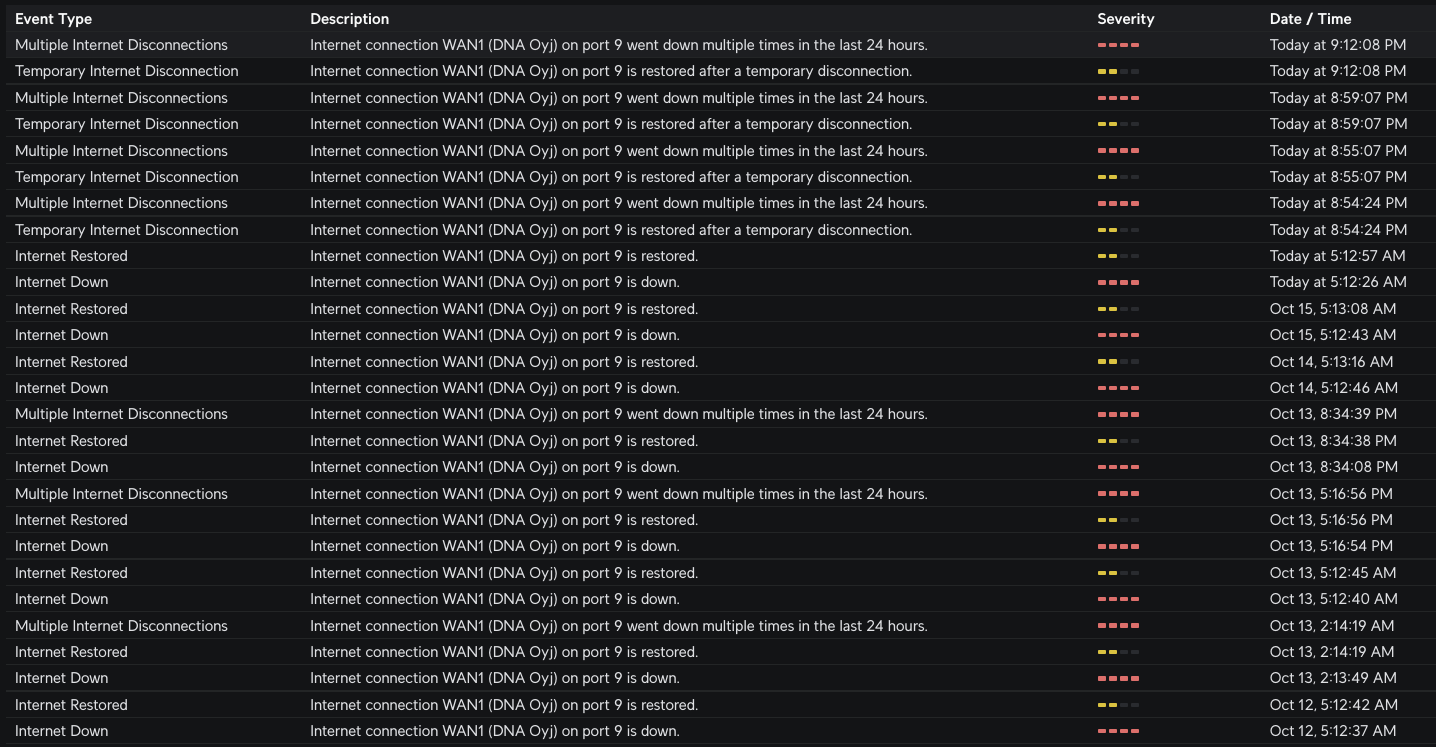Click severity indicator on Oct 13, 2:13:49 AM row

click(1118, 678)
